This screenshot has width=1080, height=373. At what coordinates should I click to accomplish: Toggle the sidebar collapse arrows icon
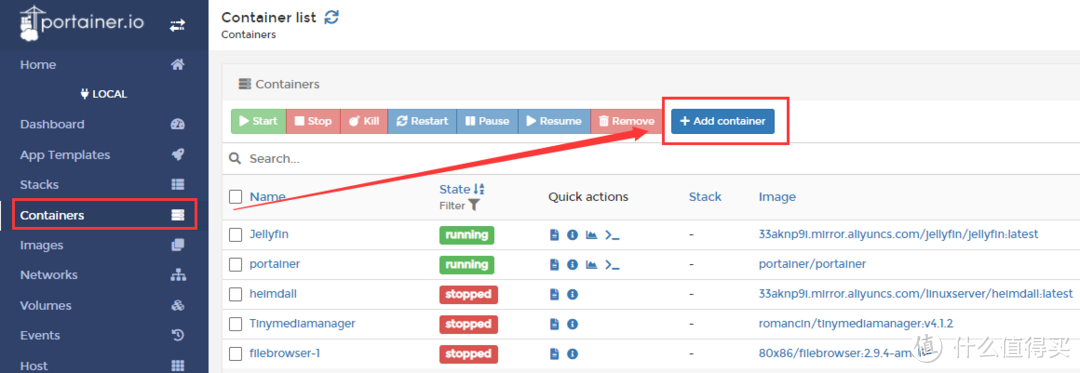177,25
